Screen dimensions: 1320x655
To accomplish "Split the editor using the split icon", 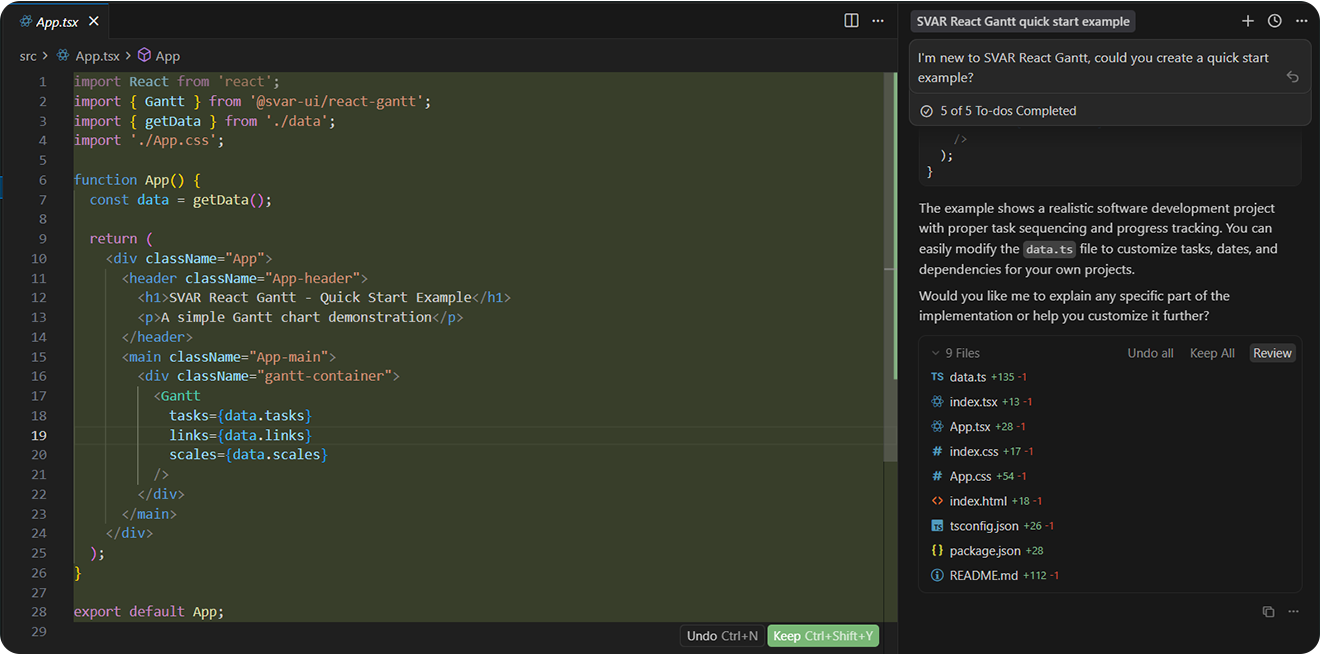I will coord(851,20).
